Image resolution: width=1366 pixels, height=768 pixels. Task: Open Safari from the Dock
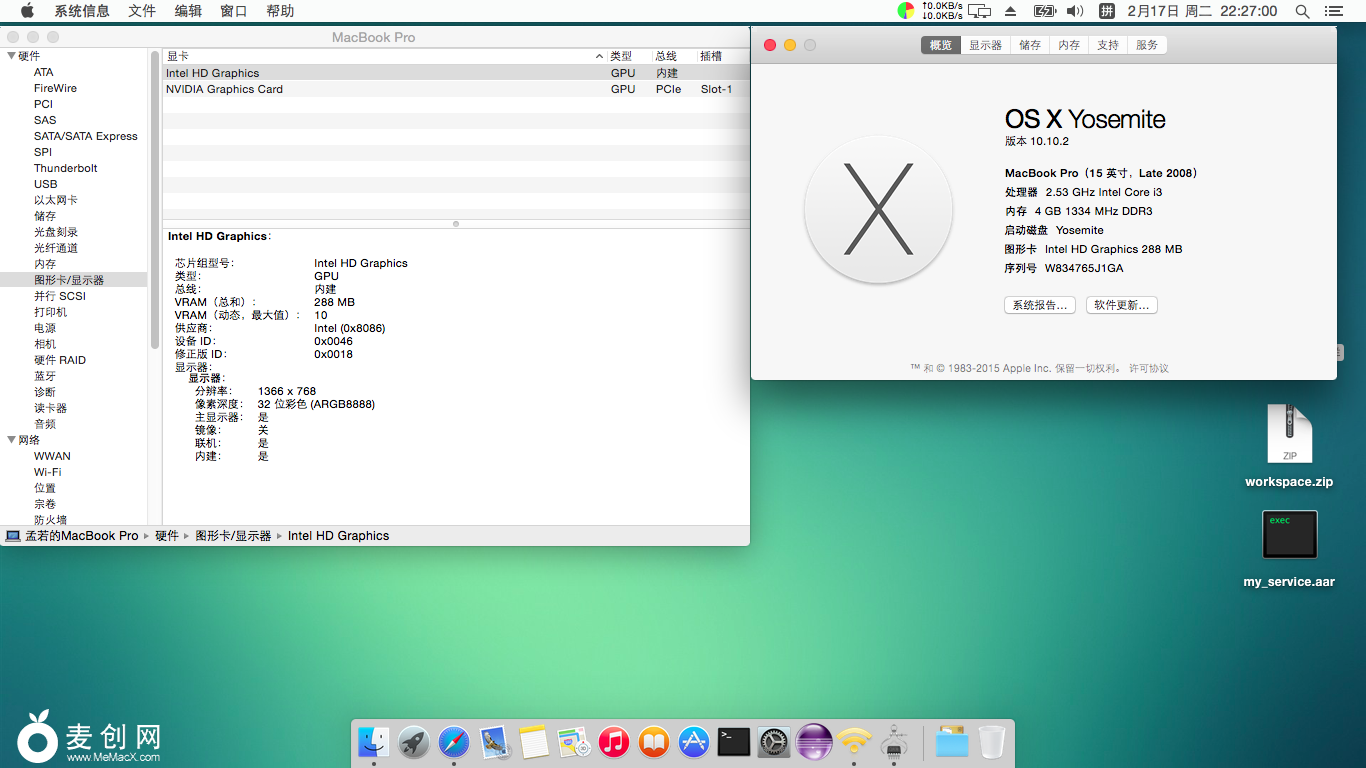[x=454, y=742]
